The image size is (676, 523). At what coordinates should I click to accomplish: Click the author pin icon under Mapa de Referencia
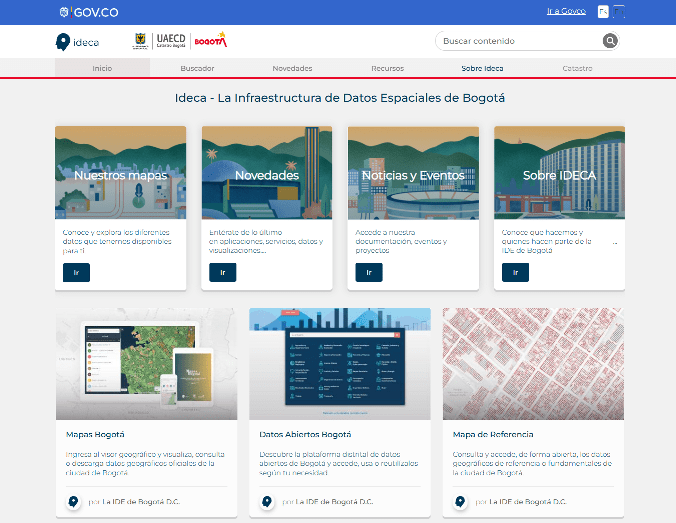tap(461, 502)
